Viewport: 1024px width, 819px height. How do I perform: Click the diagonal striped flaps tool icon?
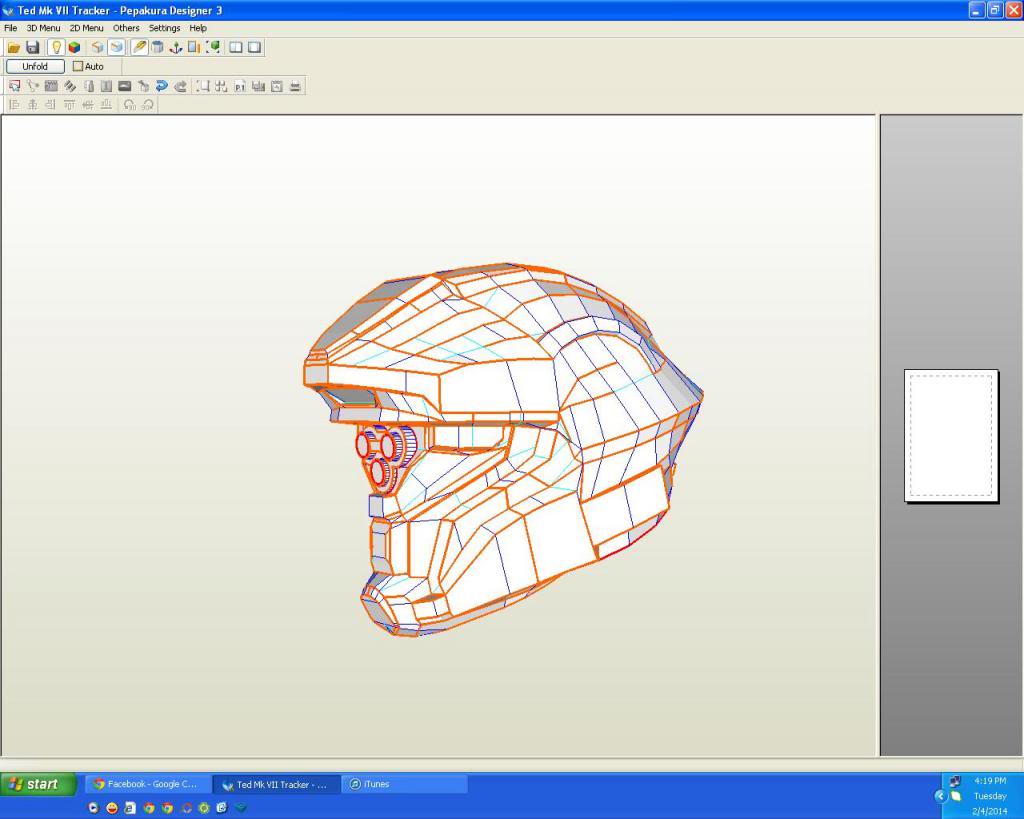(x=70, y=86)
